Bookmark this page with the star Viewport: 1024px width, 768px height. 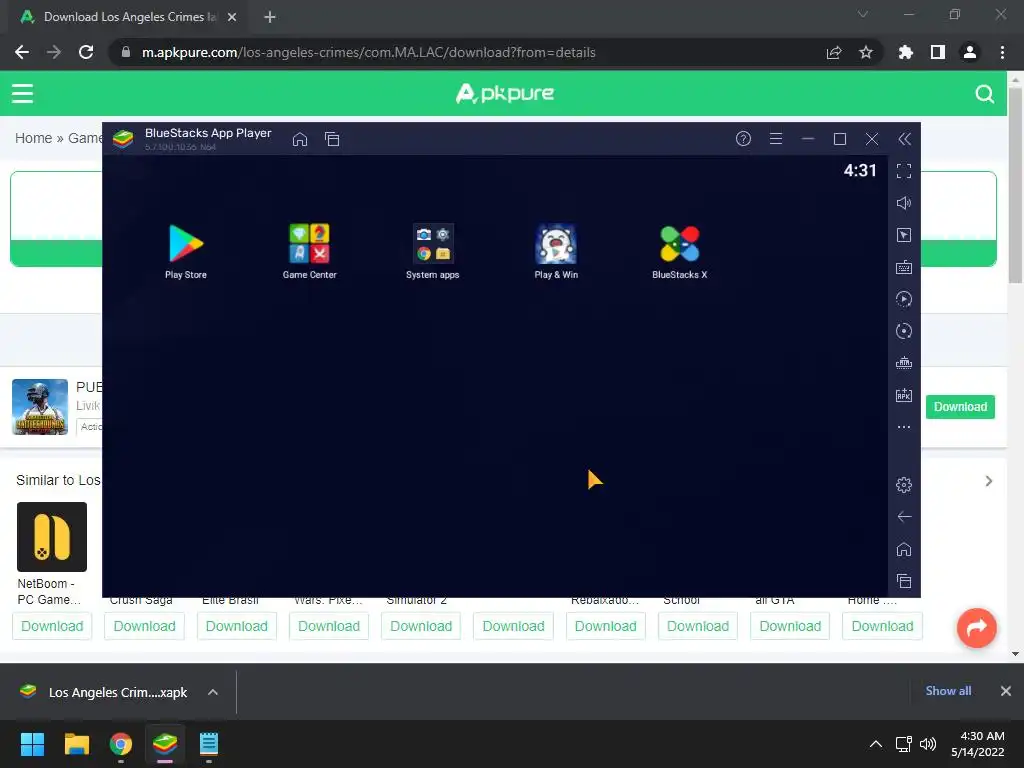866,52
